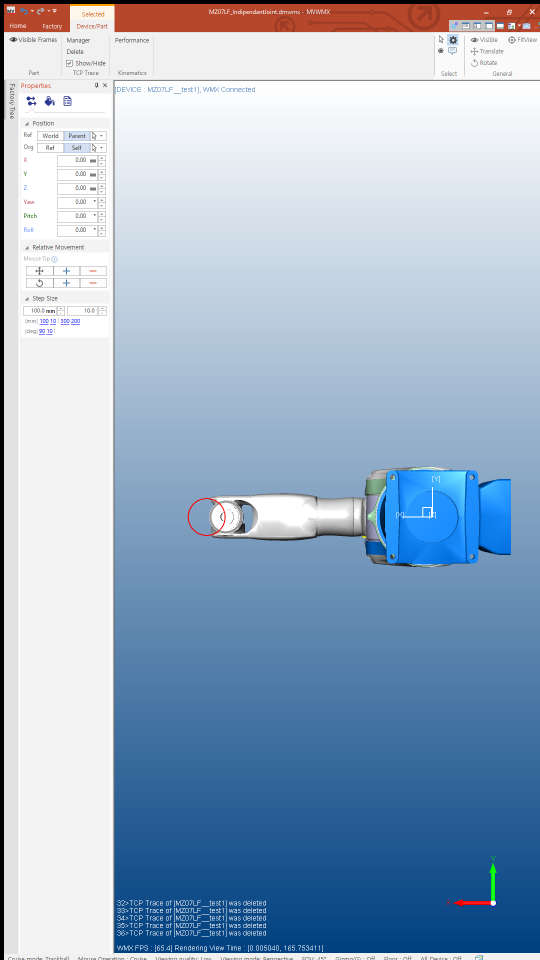Select the small eye icon in Select group
540x960 pixels.
click(x=441, y=51)
